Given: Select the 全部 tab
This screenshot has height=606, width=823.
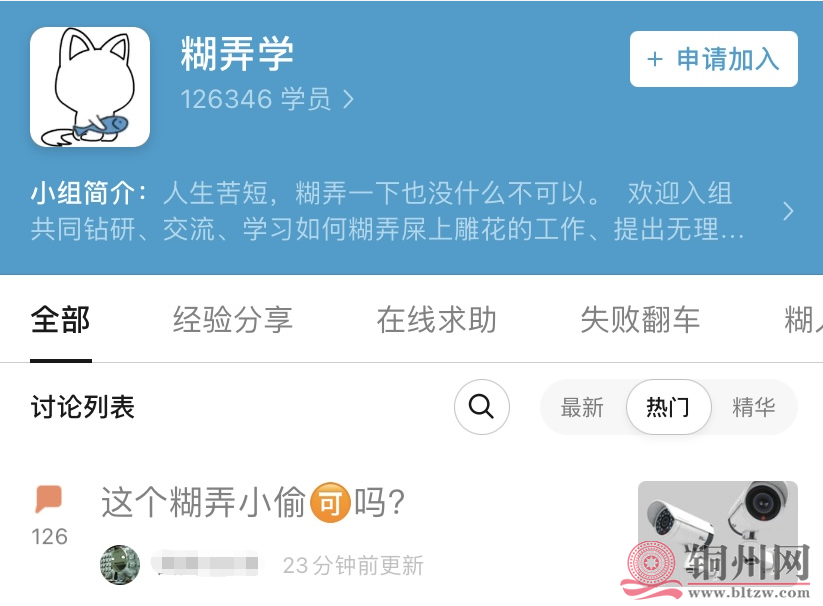Looking at the screenshot, I should [60, 320].
